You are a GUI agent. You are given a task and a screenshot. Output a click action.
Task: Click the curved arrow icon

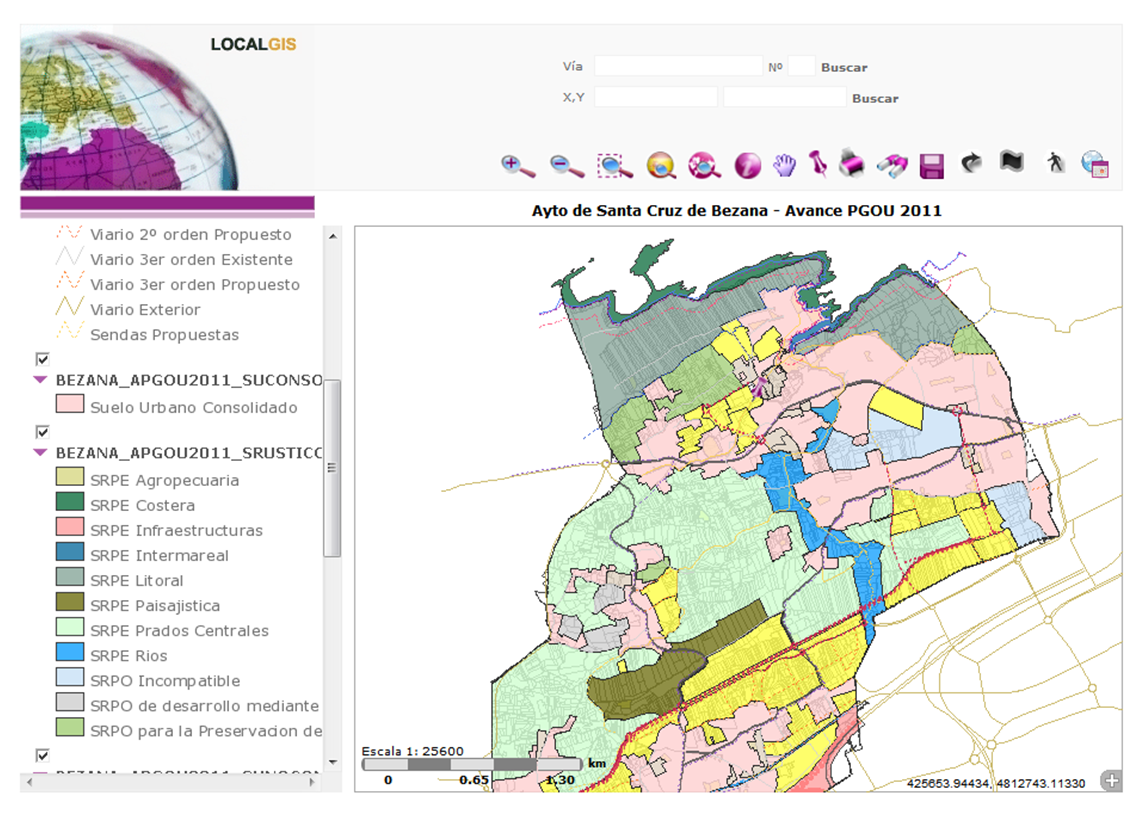[x=971, y=162]
